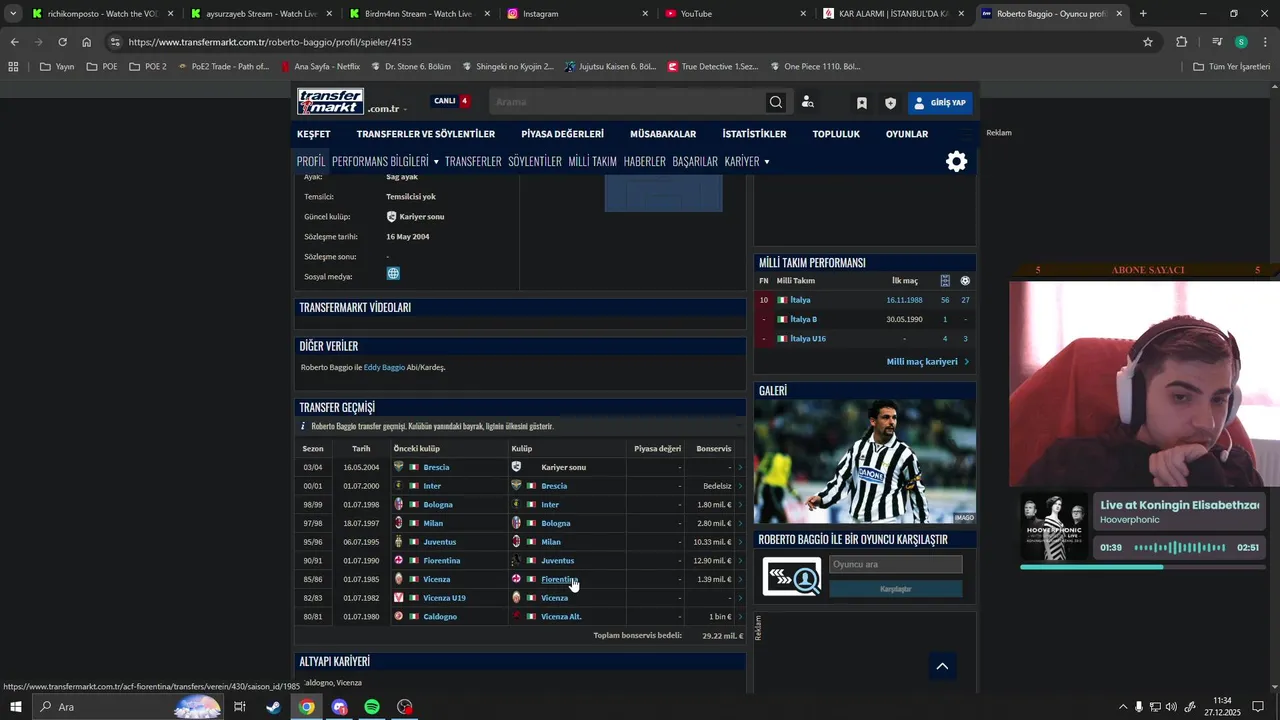Click the Juventus crest in the 90/91 row
The height and width of the screenshot is (720, 1280).
point(516,560)
